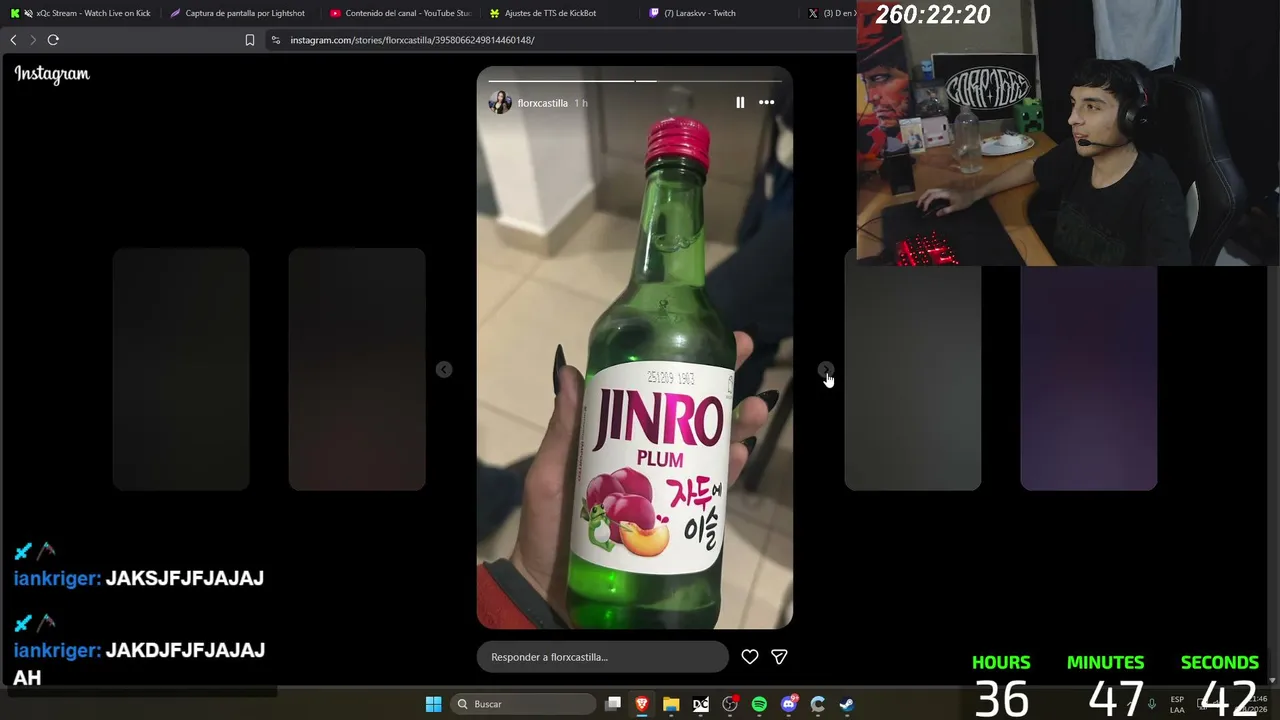Switch to the Lightshot capture tab
This screenshot has width=1280, height=720.
238,13
